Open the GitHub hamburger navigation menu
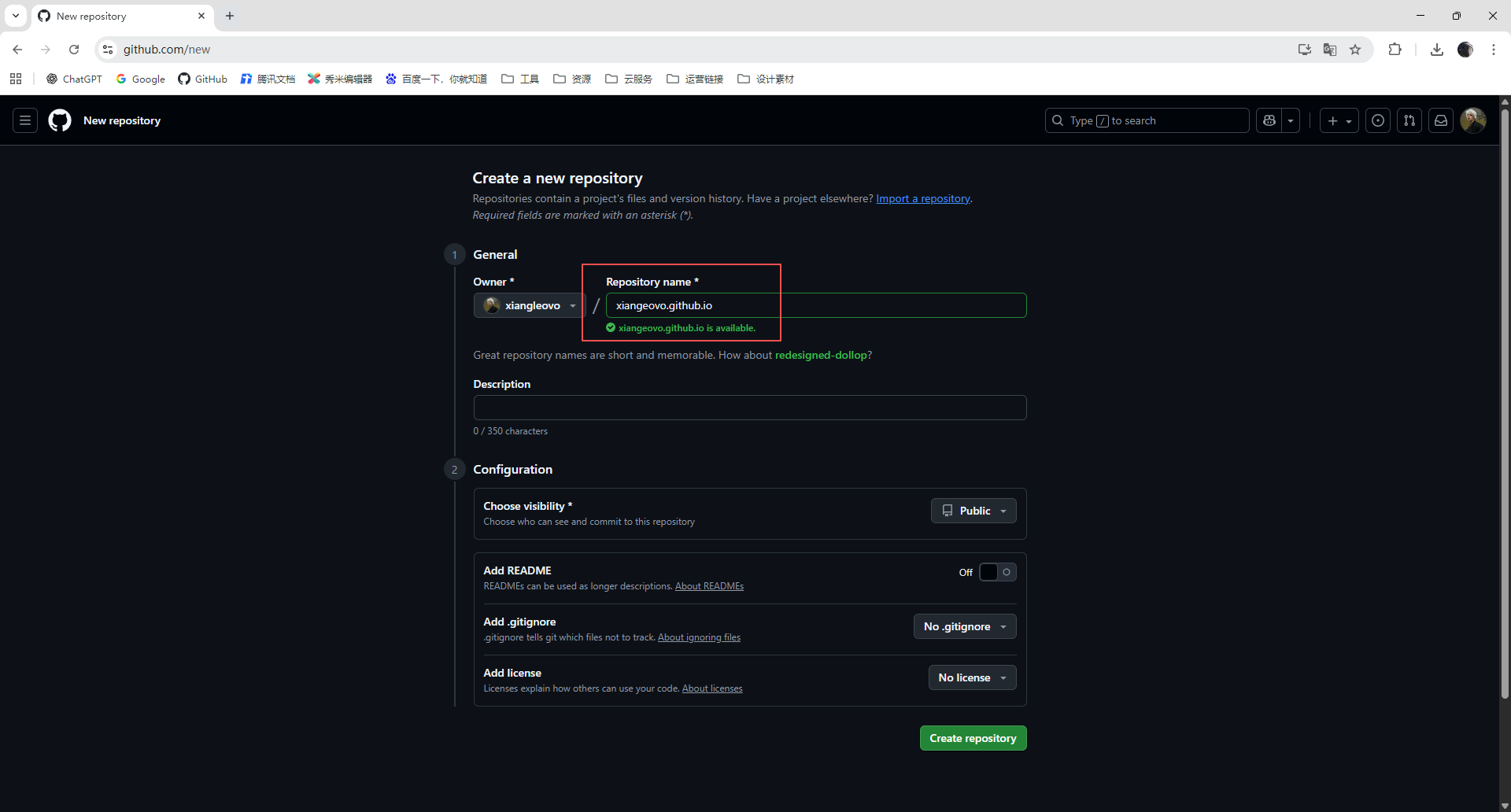This screenshot has width=1511, height=812. point(25,120)
